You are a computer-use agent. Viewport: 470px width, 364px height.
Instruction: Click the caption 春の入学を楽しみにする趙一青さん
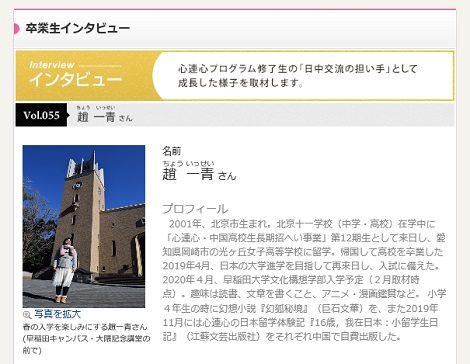(x=85, y=327)
